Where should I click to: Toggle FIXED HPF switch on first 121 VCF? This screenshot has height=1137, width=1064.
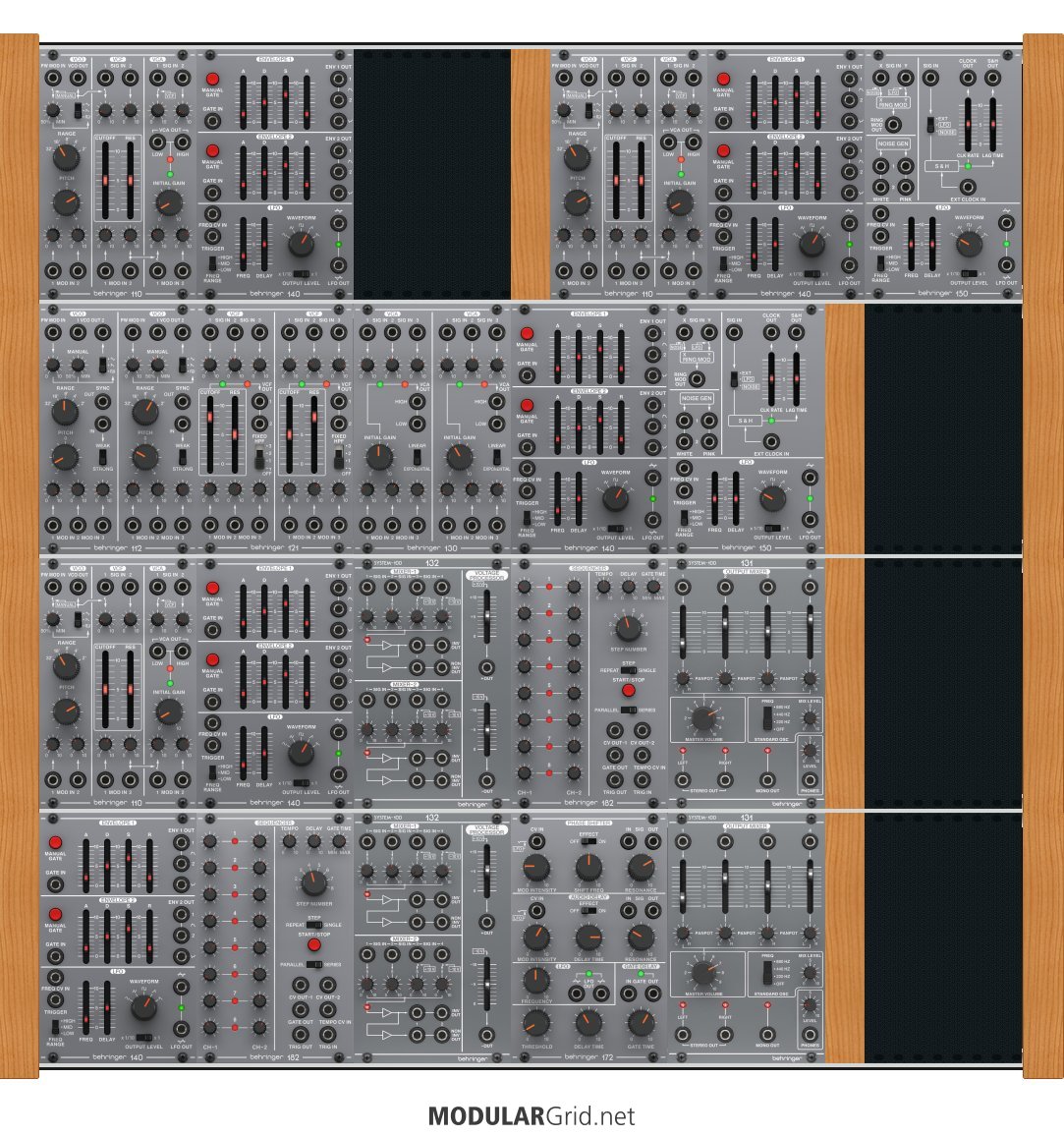pos(259,459)
